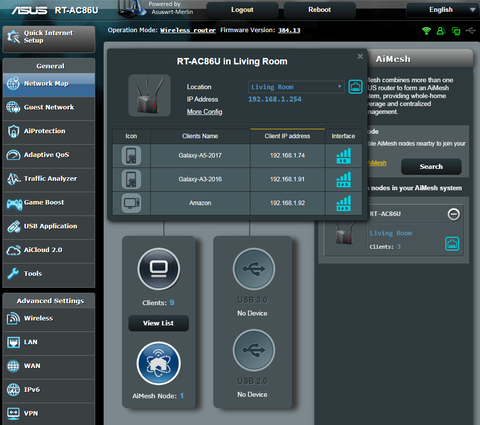Click firmware version 384.13 link
The image size is (480, 425).
point(289,30)
